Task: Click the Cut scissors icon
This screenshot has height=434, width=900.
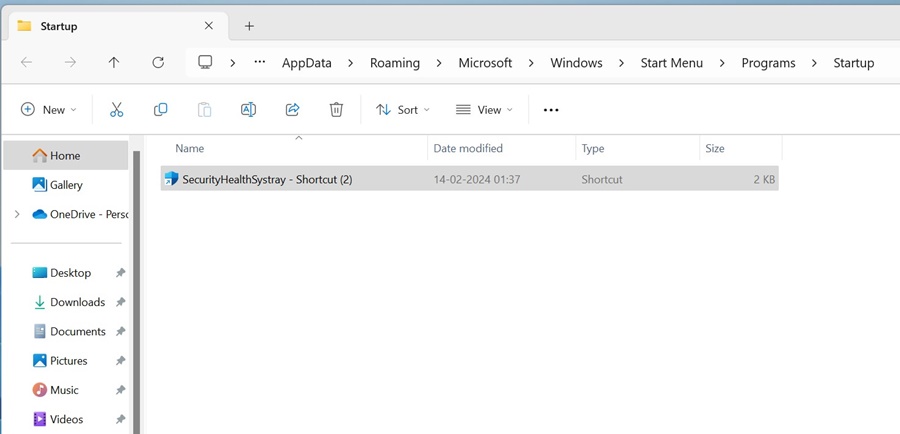Action: pos(117,110)
